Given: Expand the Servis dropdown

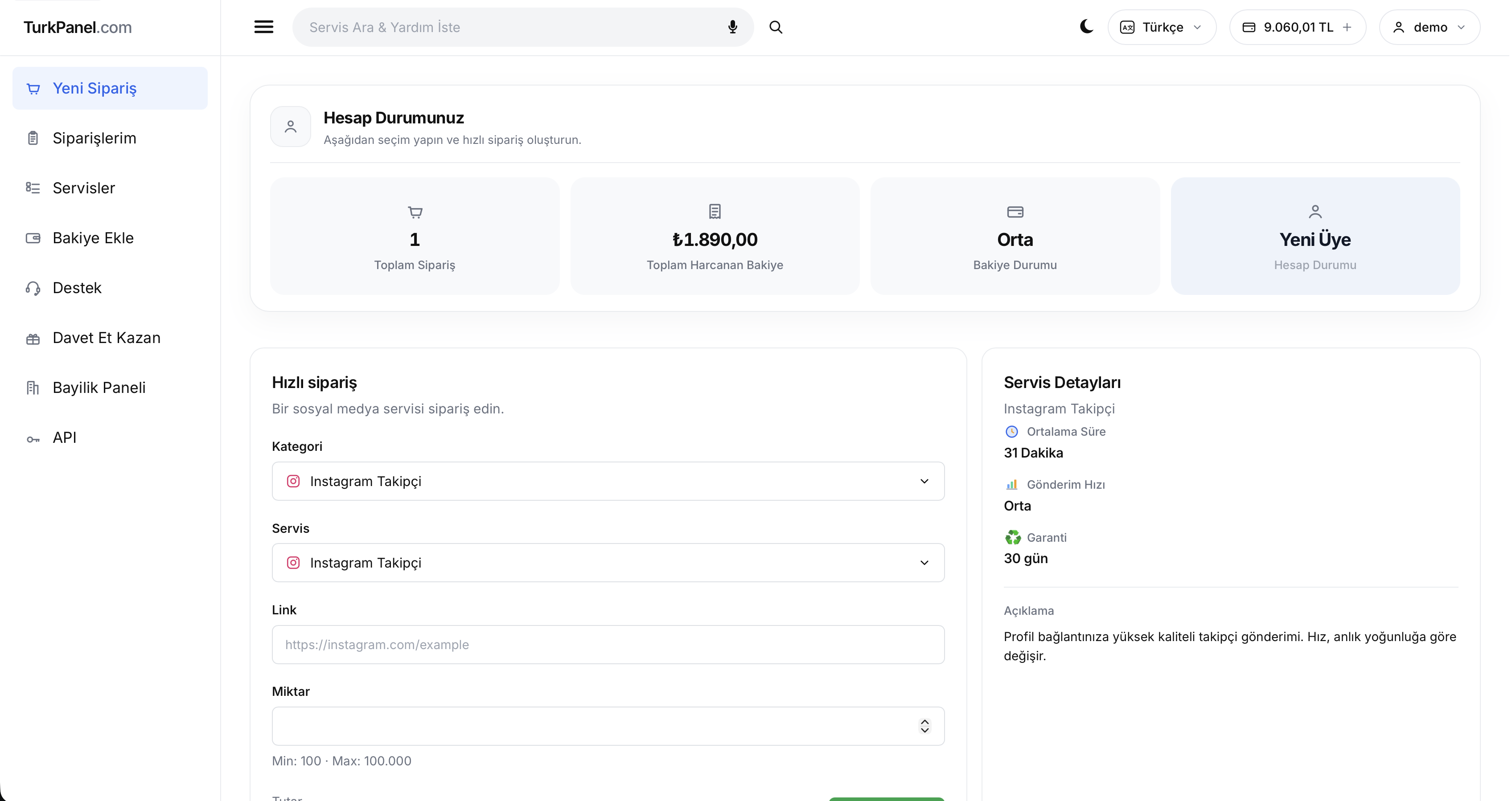Looking at the screenshot, I should tap(608, 563).
